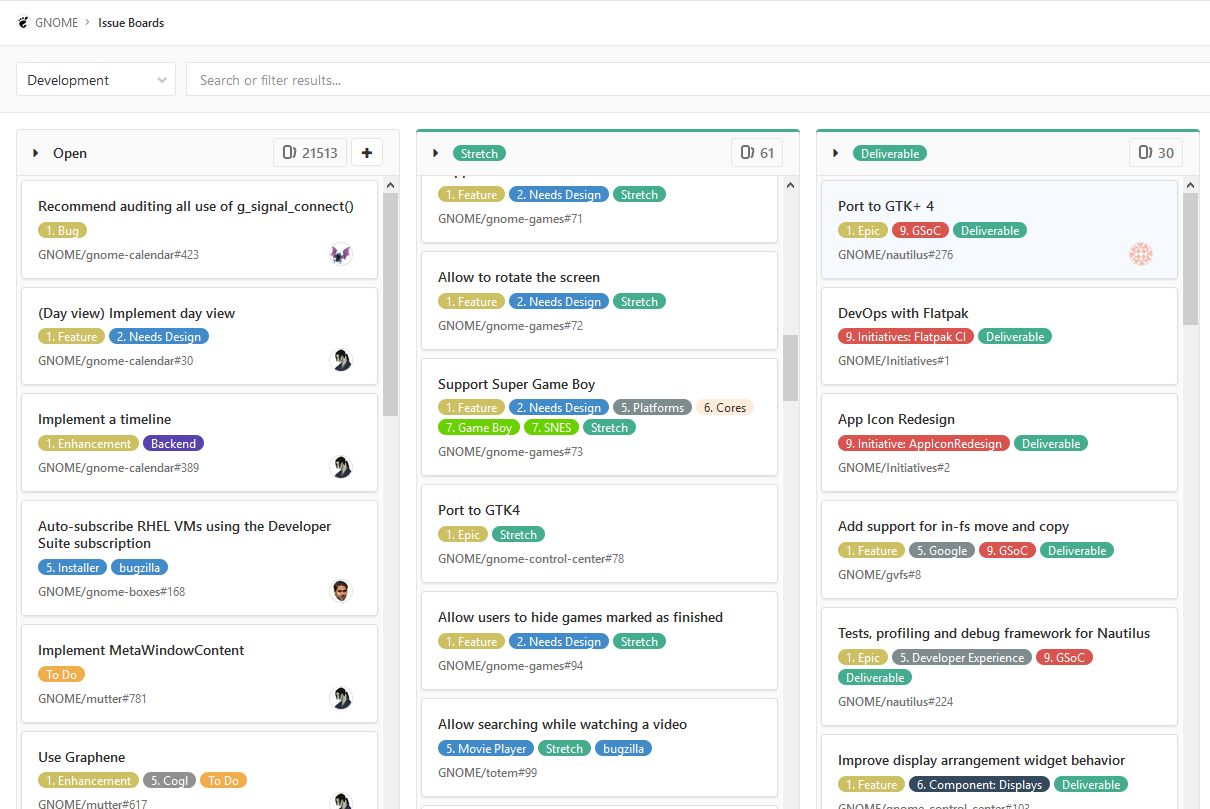Click the 6. Cores label

coord(725,407)
